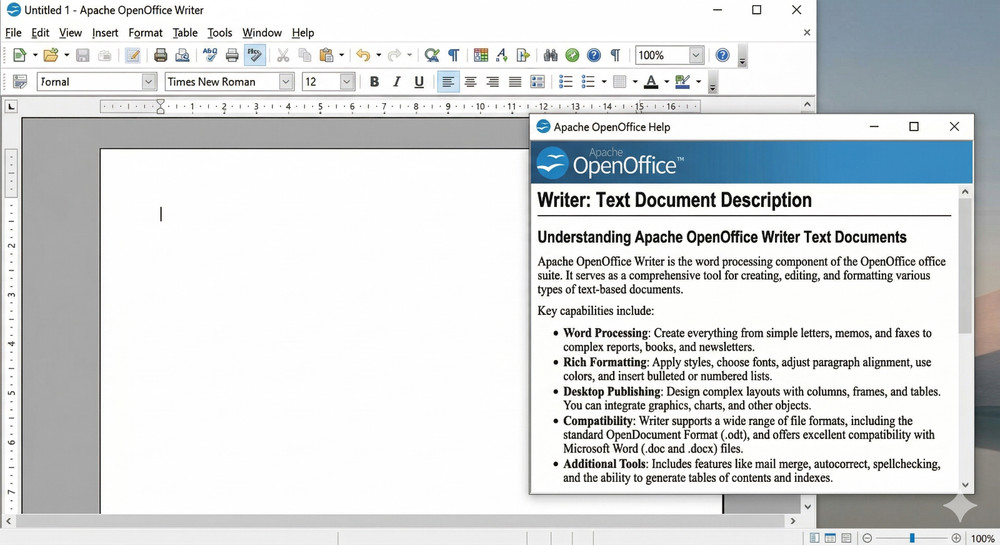Open the Help menu in Writer
The height and width of the screenshot is (545, 1000).
[x=303, y=33]
